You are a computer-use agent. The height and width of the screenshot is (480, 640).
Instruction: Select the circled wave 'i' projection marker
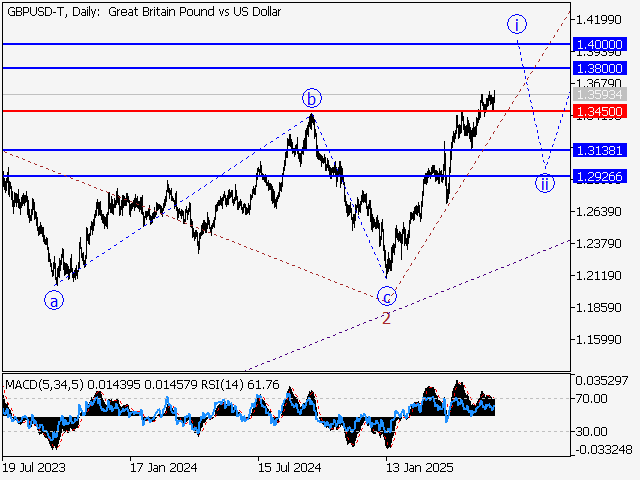516,24
